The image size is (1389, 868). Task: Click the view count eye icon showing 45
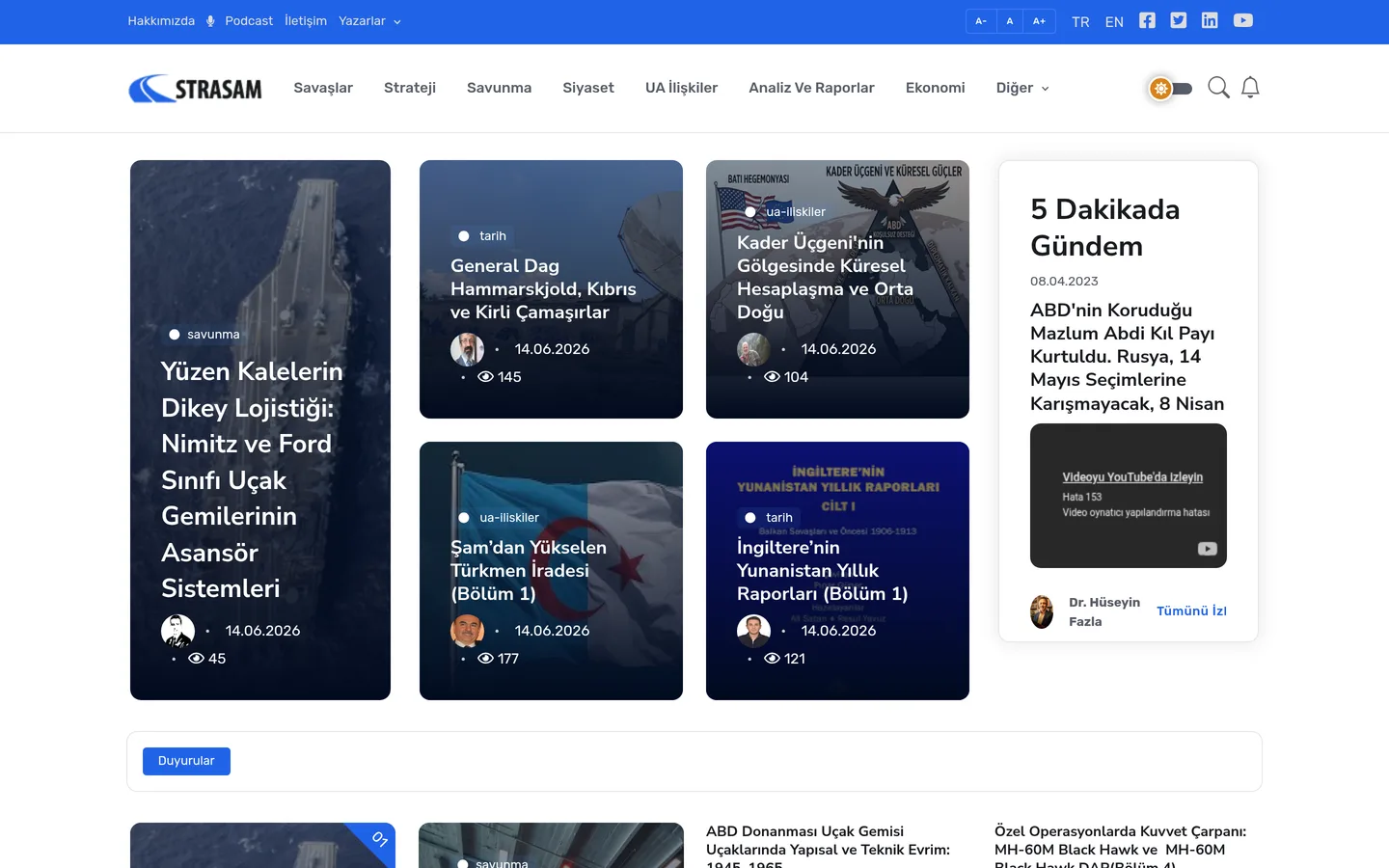pyautogui.click(x=197, y=659)
